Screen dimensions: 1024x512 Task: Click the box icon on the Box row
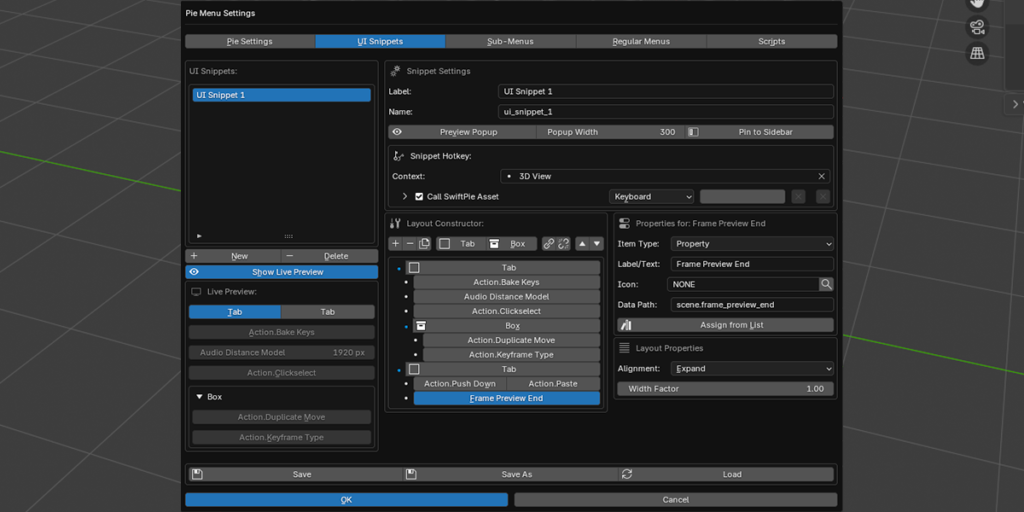pos(421,326)
